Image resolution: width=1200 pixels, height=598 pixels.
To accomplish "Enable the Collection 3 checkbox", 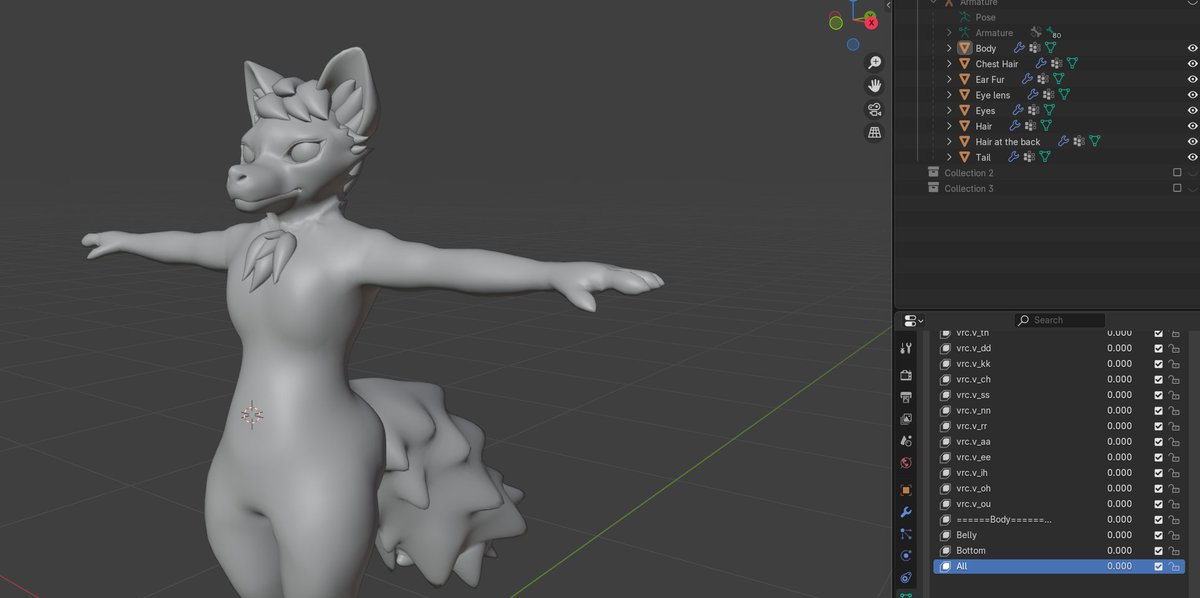I will [1177, 188].
